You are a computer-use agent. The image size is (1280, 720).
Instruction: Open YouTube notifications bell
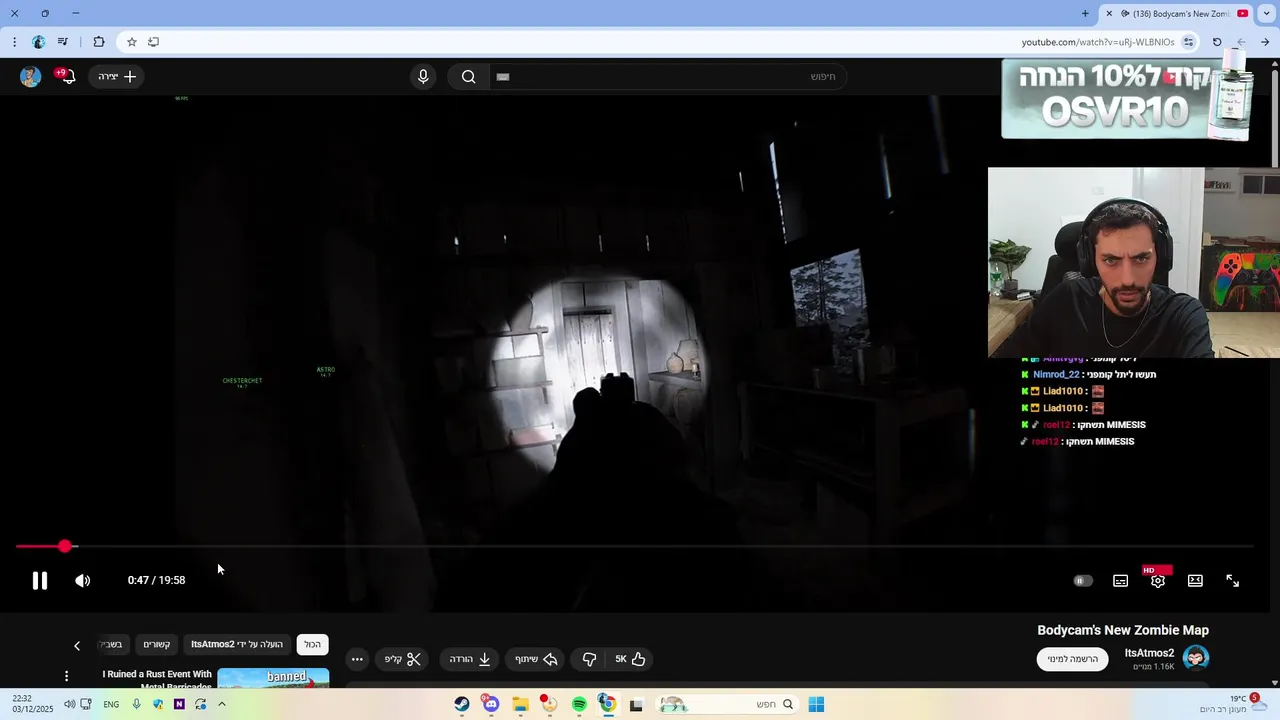coord(67,76)
